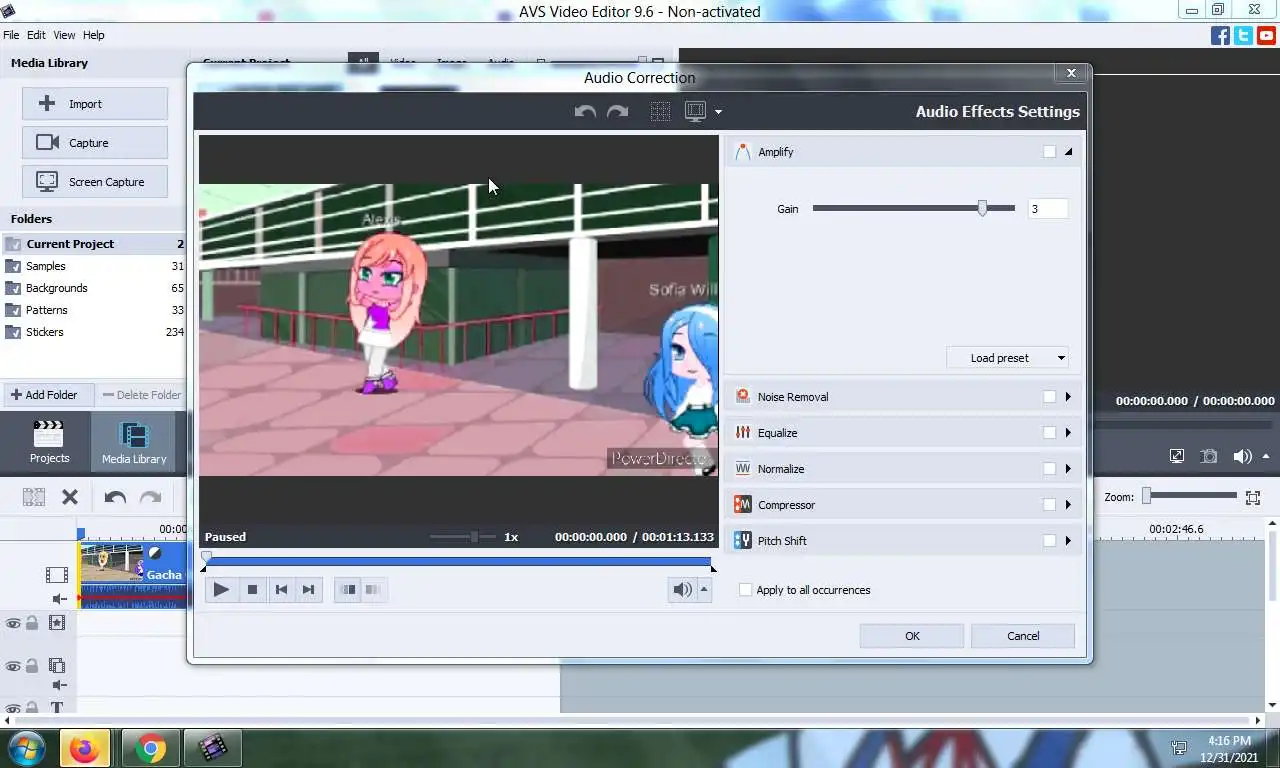Expand the Pitch Shift section
The height and width of the screenshot is (768, 1280).
(1068, 541)
